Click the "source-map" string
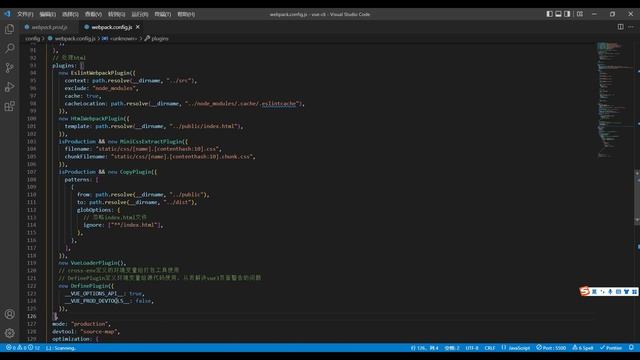The width and height of the screenshot is (640, 360). tap(98, 331)
